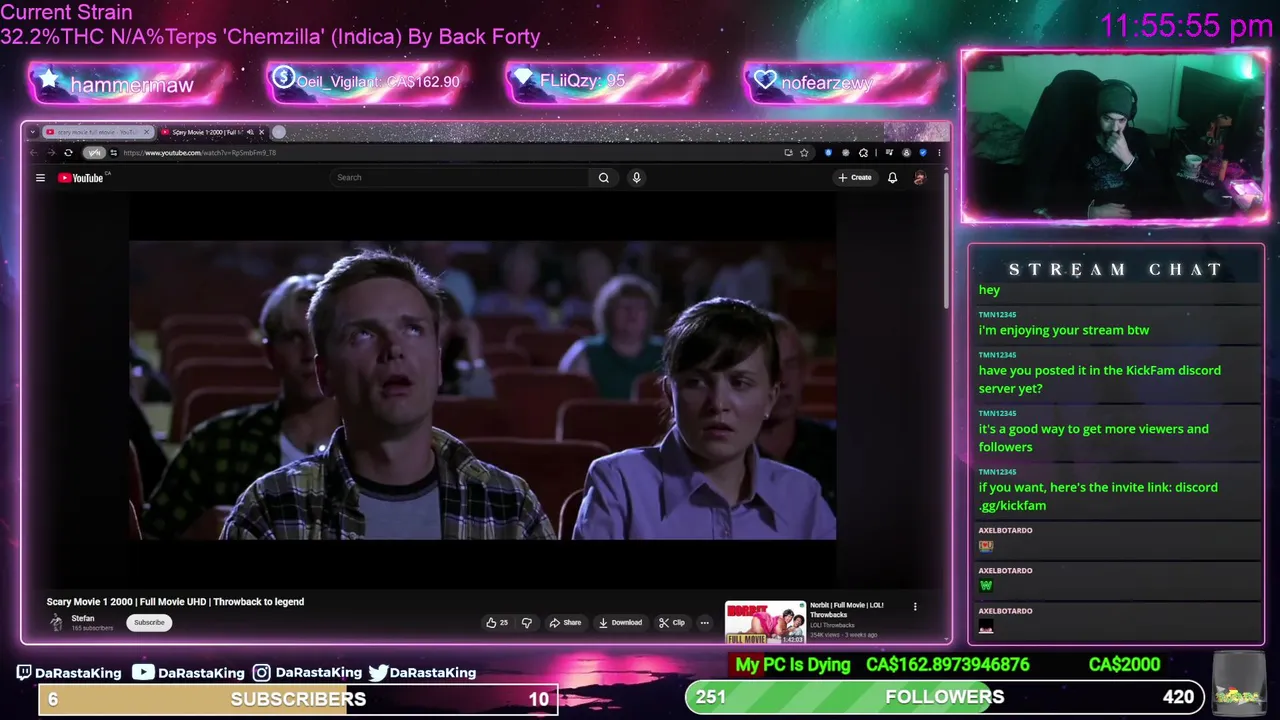The width and height of the screenshot is (1280, 720).
Task: Click the 'nofearzewy' overlay label
Action: (x=826, y=83)
